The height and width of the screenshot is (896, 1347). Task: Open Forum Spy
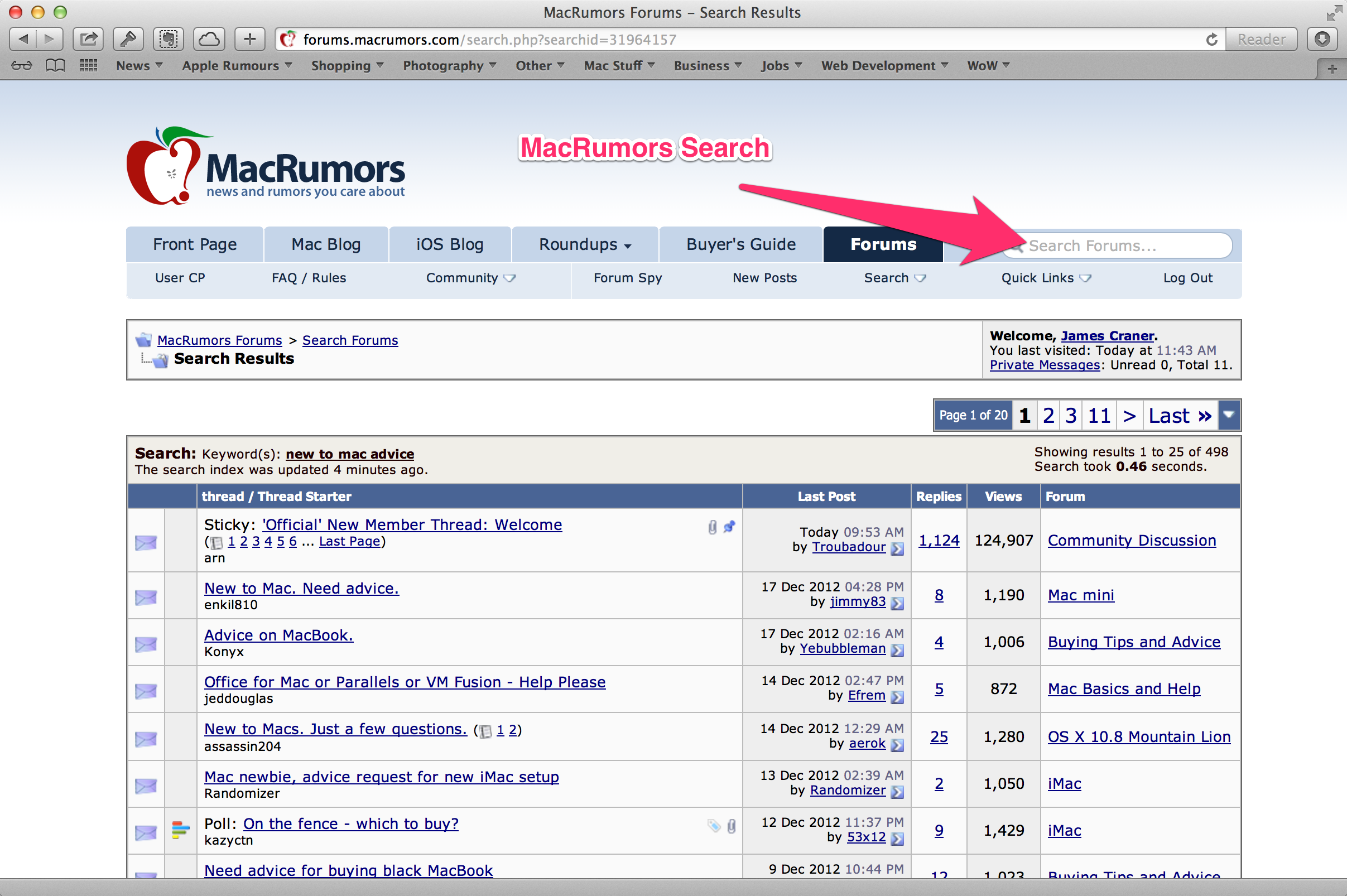628,278
